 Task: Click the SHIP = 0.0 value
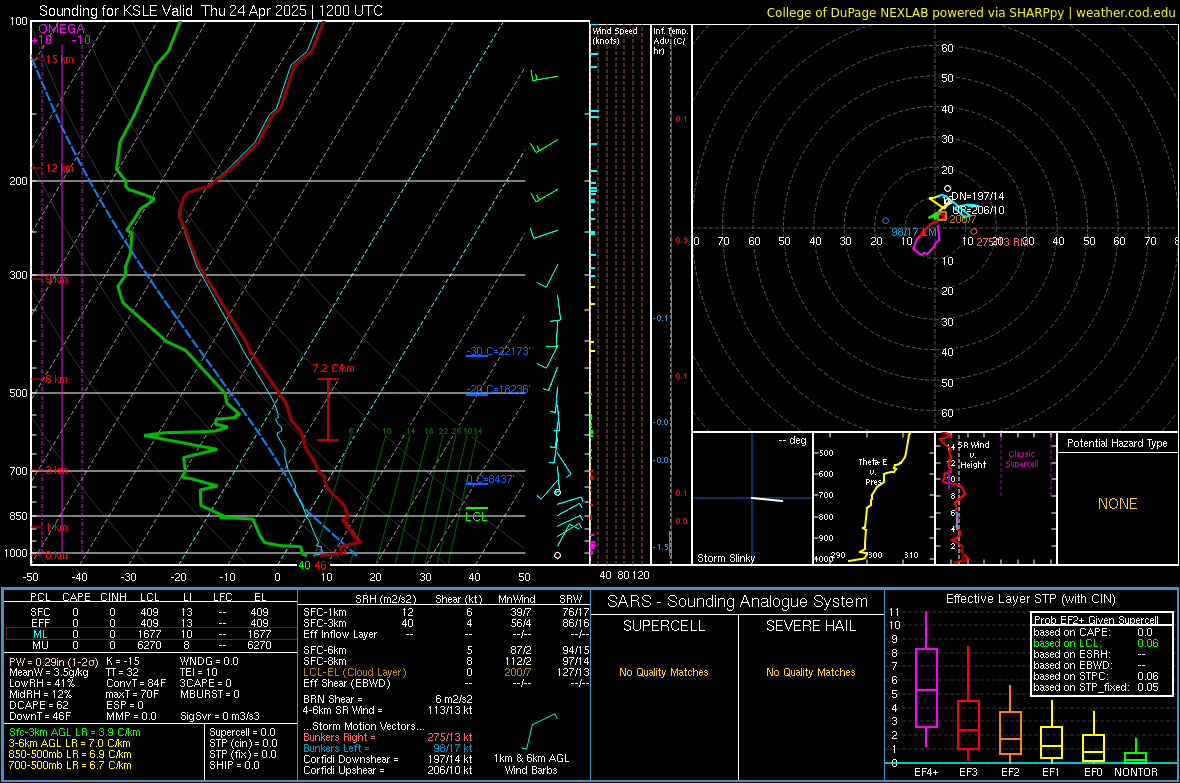pos(234,765)
